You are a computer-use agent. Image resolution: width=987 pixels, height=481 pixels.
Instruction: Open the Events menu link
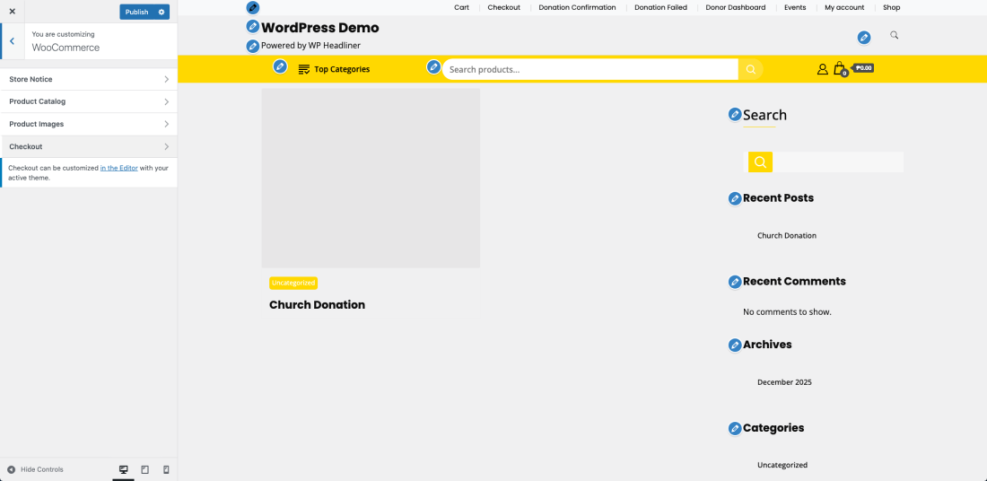click(795, 8)
